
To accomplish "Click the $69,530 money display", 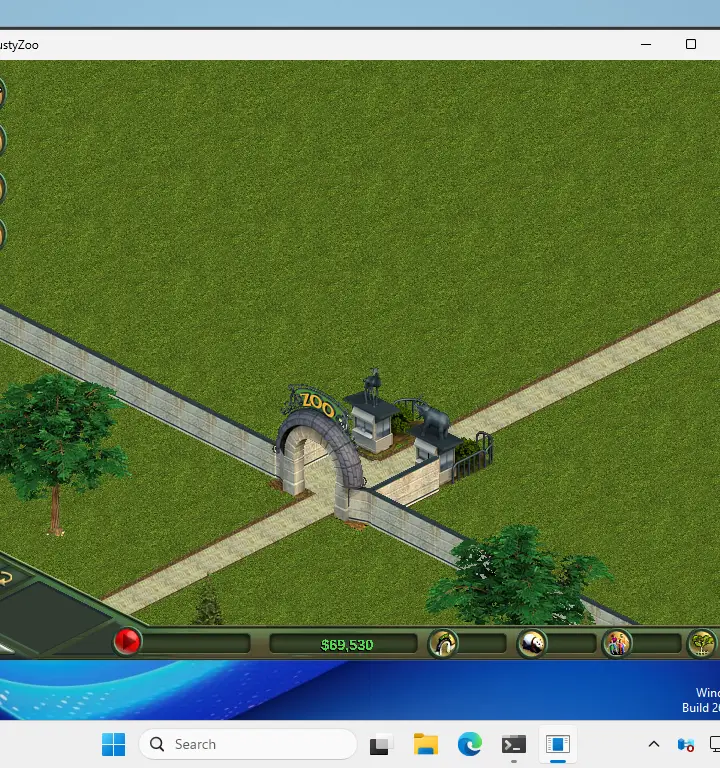I will click(x=346, y=645).
